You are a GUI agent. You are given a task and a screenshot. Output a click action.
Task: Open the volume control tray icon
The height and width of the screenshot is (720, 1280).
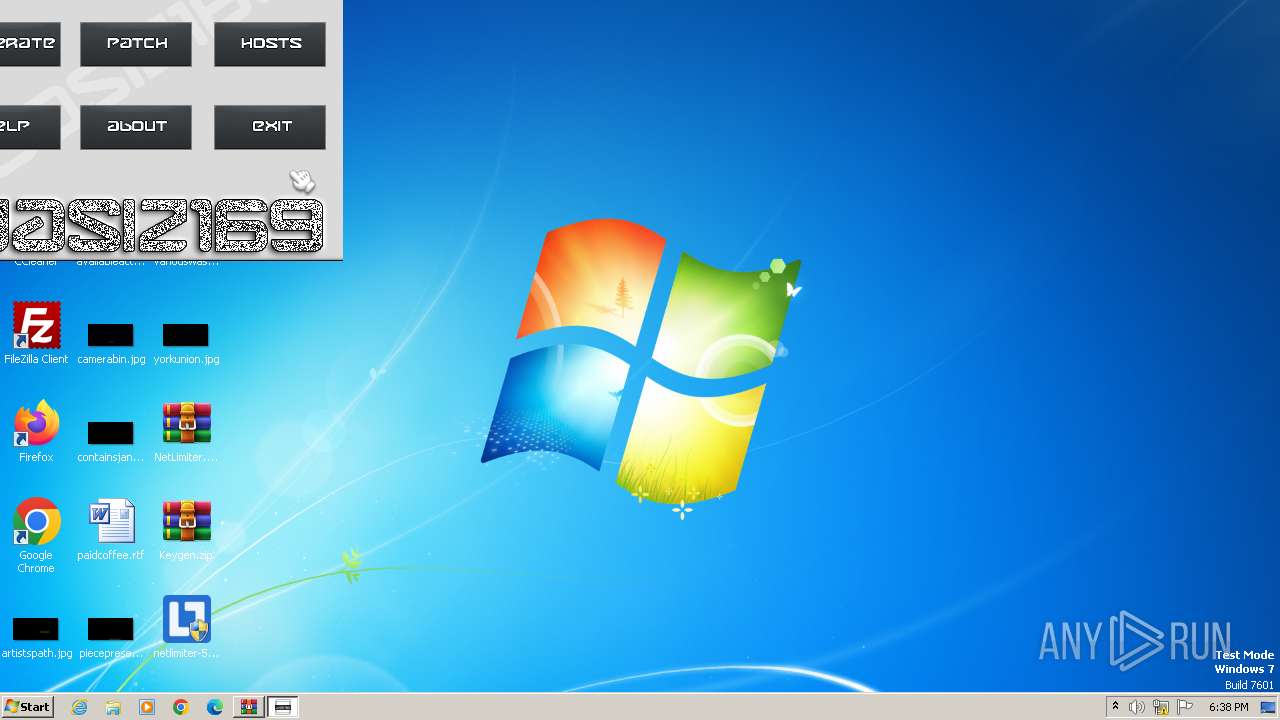click(x=1137, y=707)
